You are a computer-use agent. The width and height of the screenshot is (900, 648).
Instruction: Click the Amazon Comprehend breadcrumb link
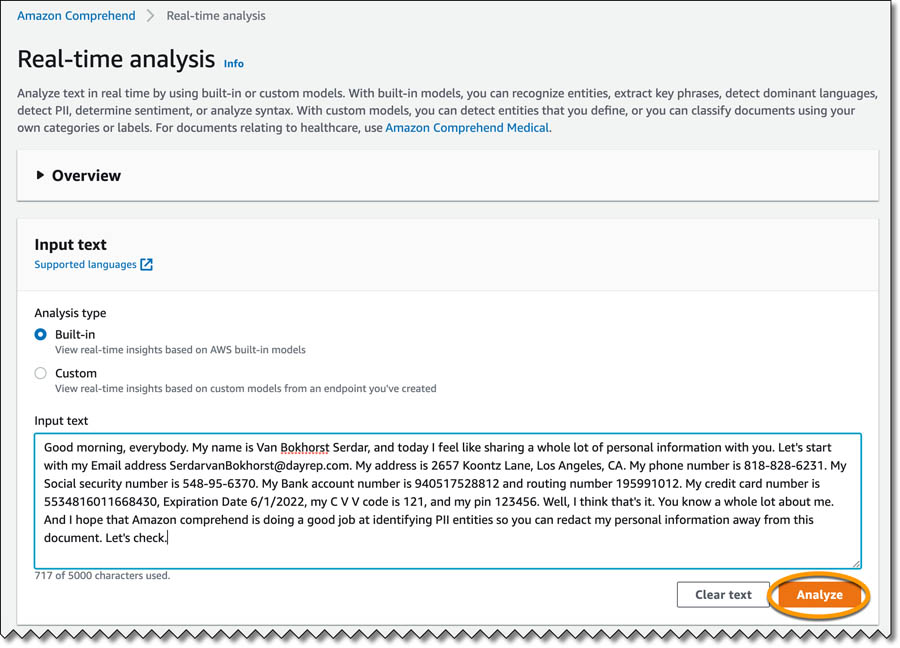pyautogui.click(x=77, y=16)
